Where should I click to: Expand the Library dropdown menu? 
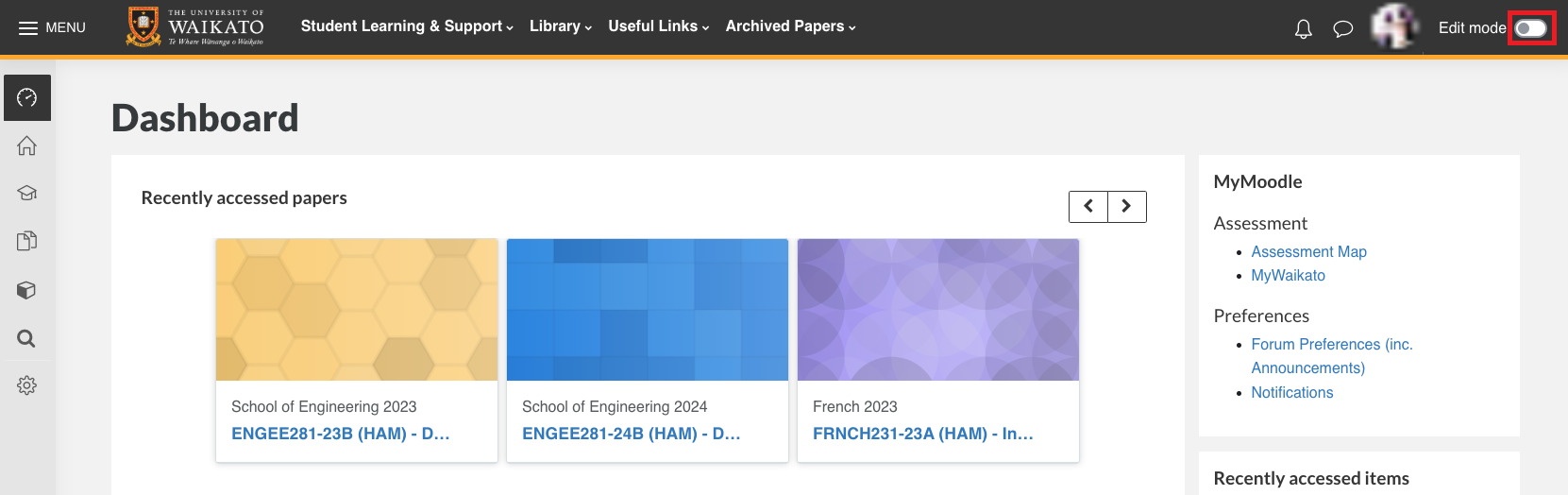(x=561, y=26)
